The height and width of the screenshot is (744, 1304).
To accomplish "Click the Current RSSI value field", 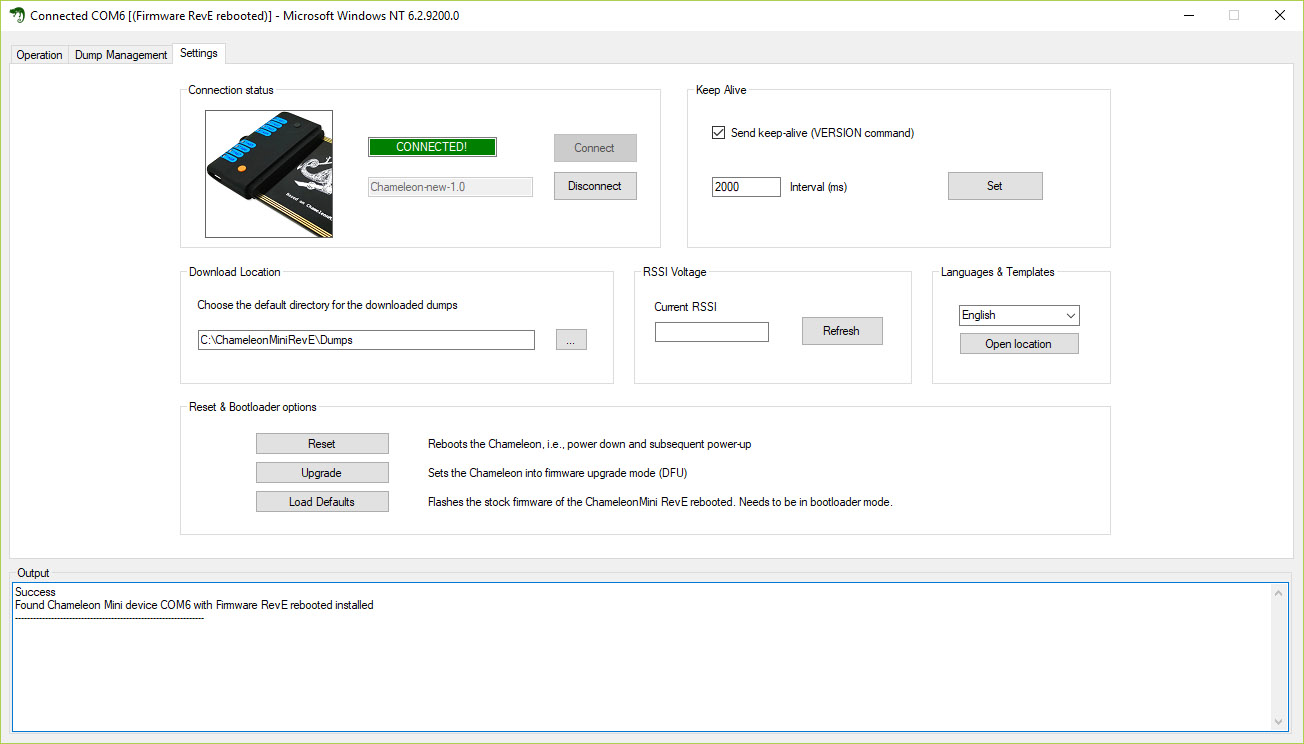I will (712, 332).
